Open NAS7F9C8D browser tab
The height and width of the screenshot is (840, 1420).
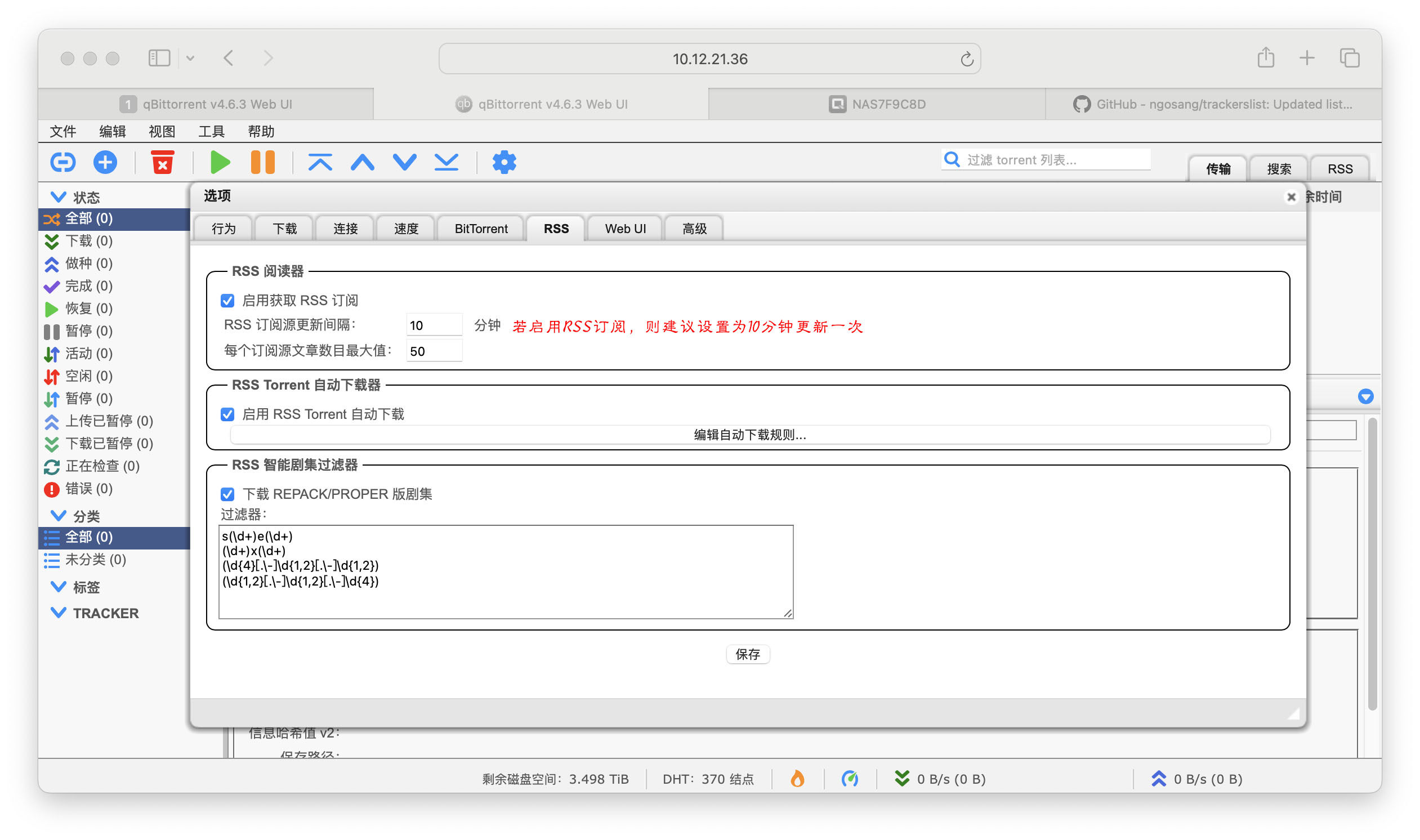(877, 104)
